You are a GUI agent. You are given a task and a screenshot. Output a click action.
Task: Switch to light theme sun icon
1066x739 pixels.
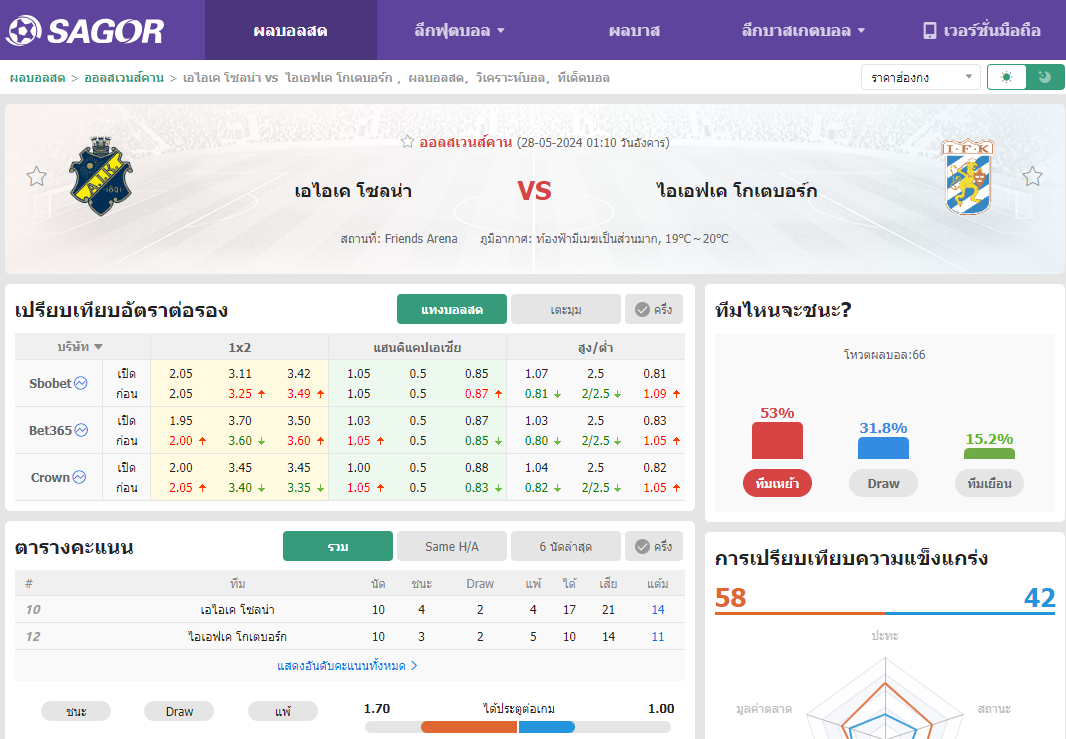(1007, 78)
